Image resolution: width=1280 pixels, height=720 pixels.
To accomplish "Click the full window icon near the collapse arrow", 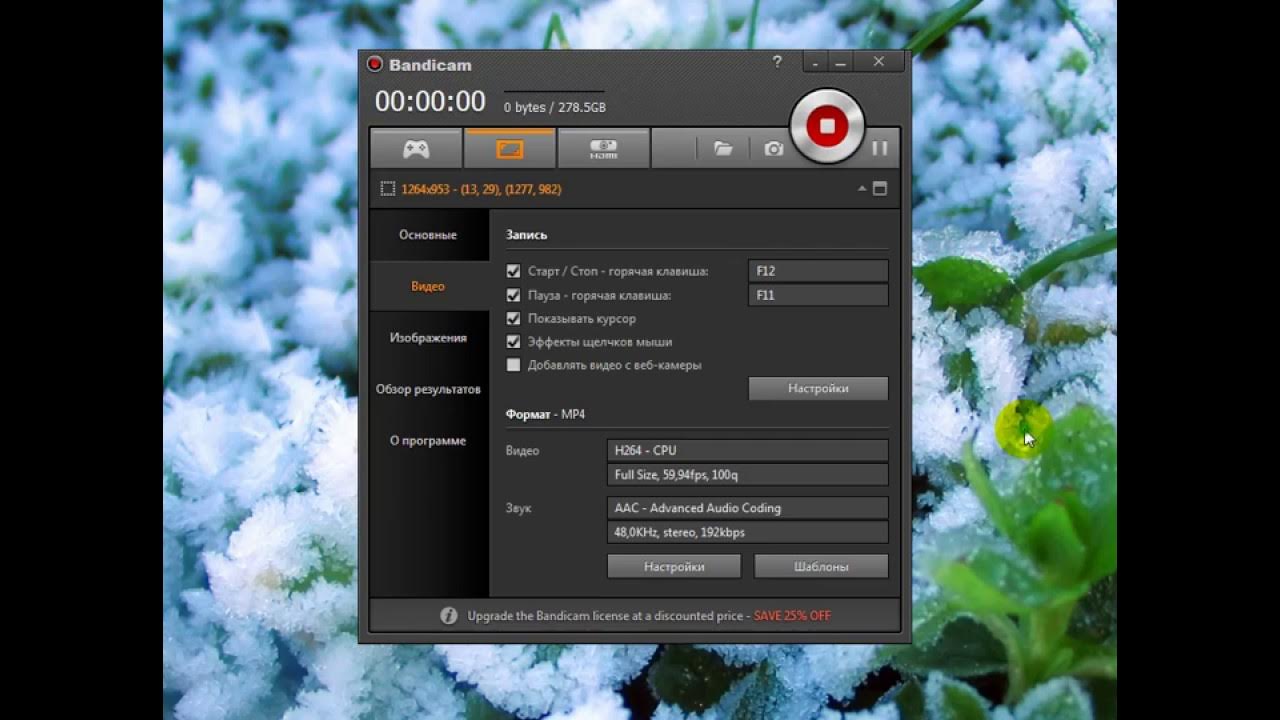I will tap(880, 189).
